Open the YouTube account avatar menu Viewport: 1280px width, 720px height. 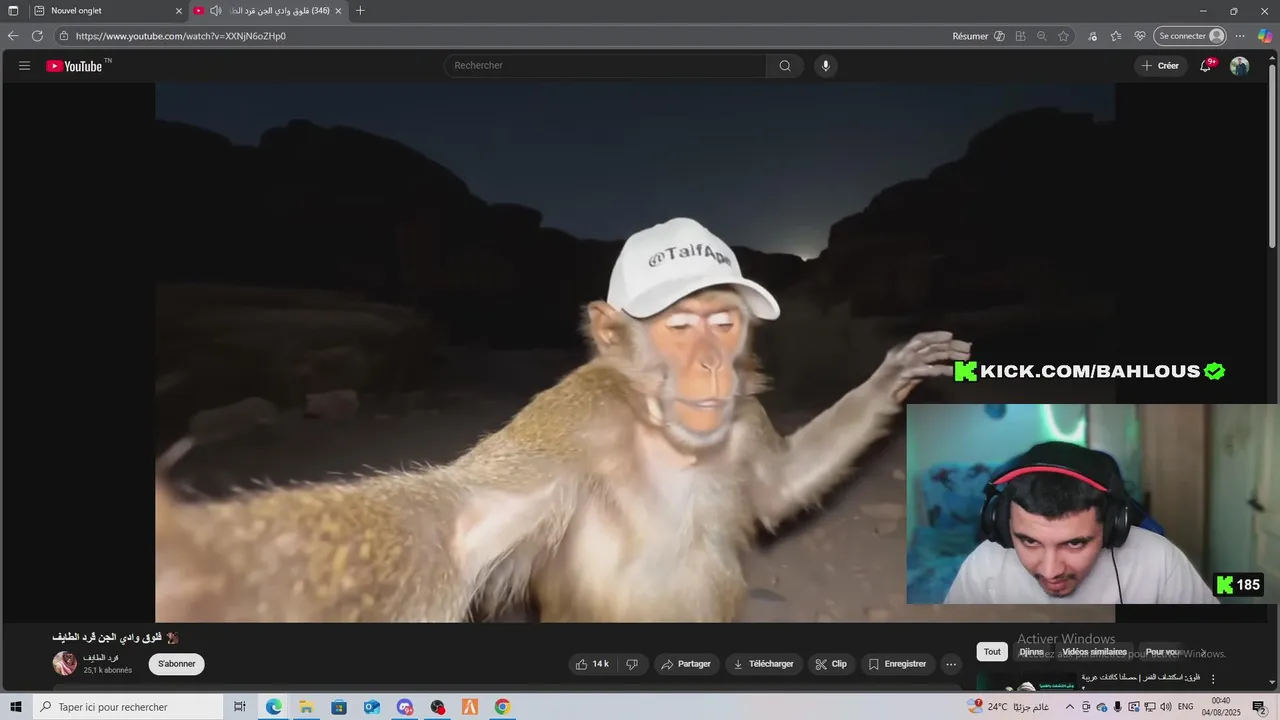[x=1239, y=66]
